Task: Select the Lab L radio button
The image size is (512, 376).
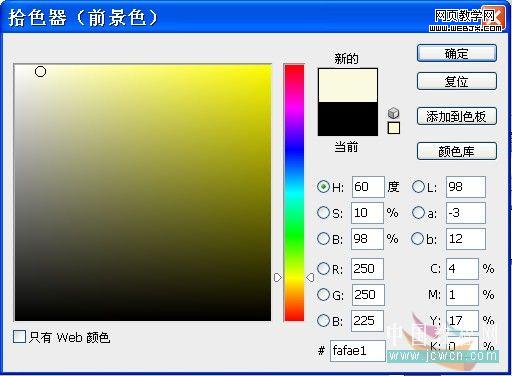Action: click(418, 187)
